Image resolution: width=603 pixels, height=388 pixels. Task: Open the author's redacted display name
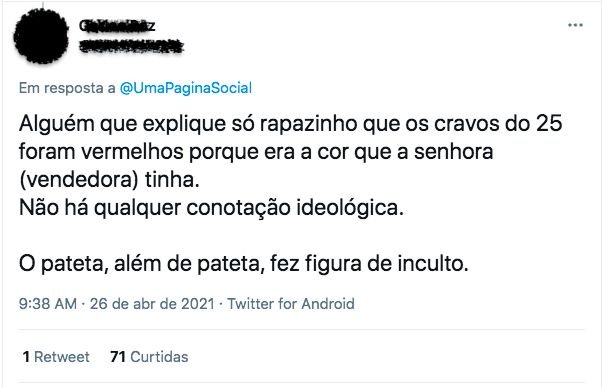point(117,26)
